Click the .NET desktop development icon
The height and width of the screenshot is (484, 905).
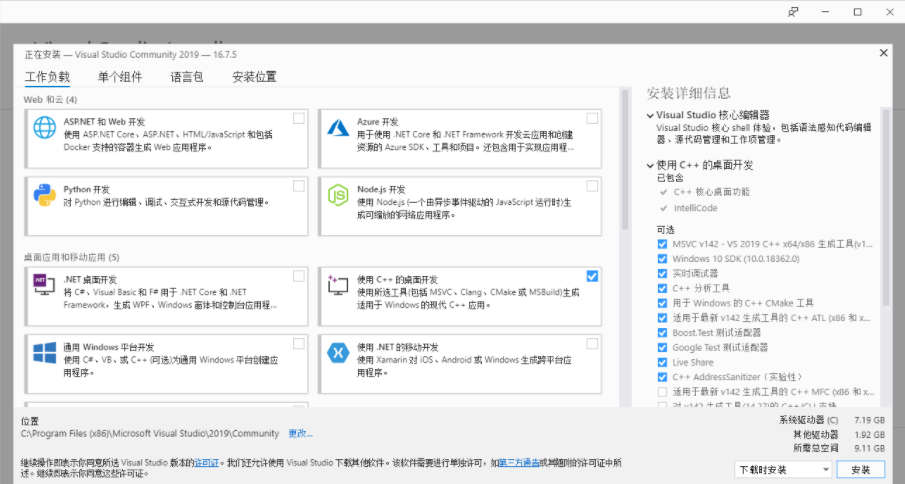[x=44, y=284]
